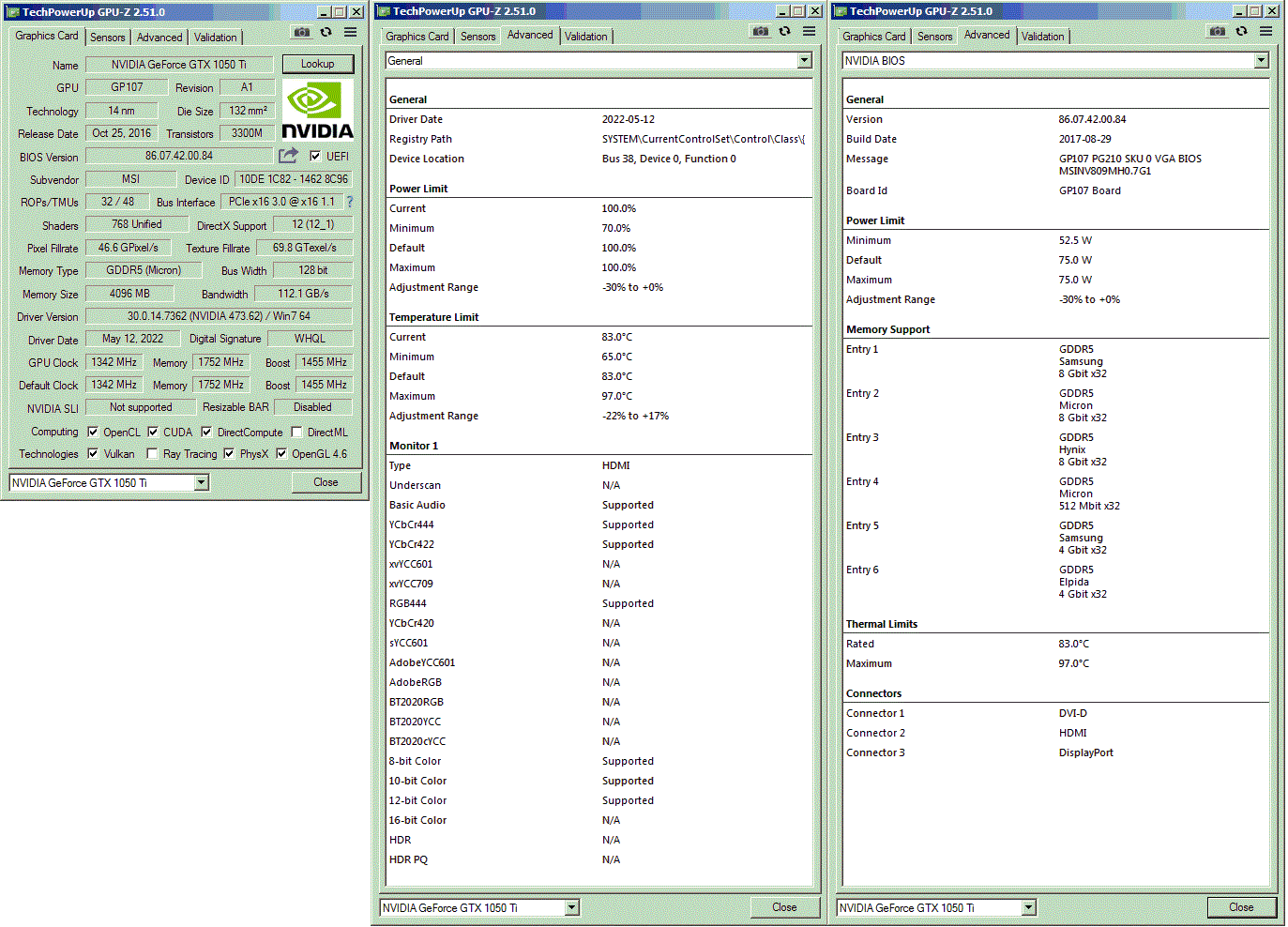
Task: Click the BIOS share/export arrow icon
Action: pos(288,155)
